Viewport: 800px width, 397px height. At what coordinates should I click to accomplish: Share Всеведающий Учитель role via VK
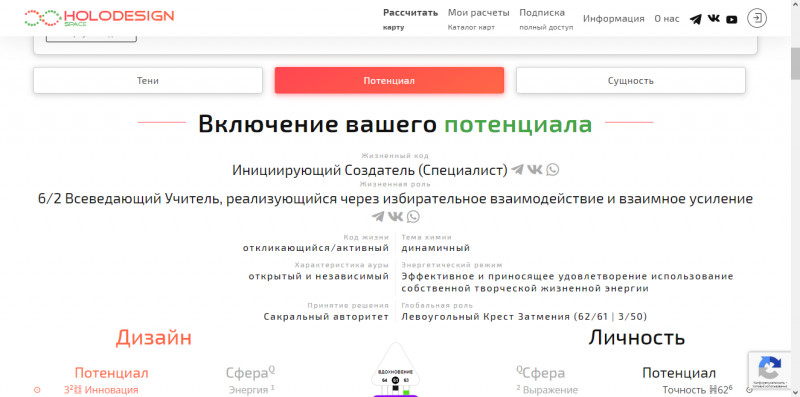coord(395,216)
